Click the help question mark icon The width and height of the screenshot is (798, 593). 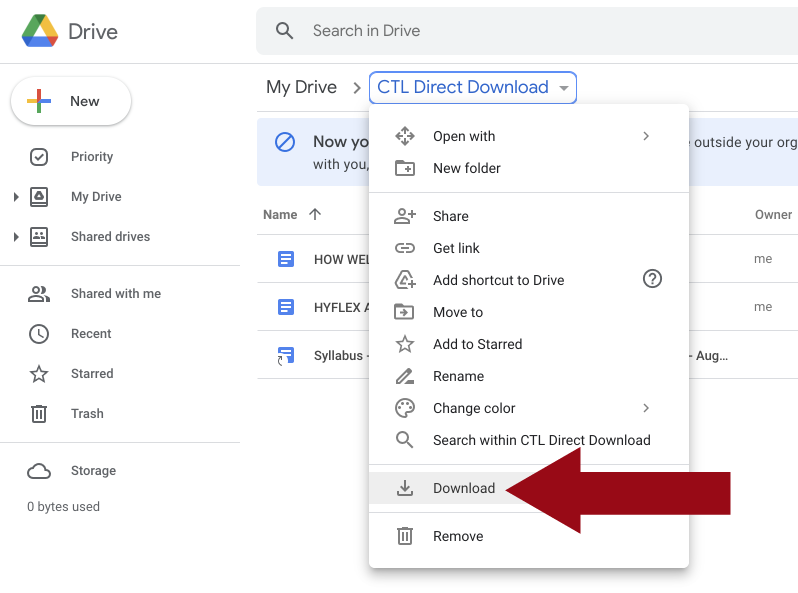652,279
